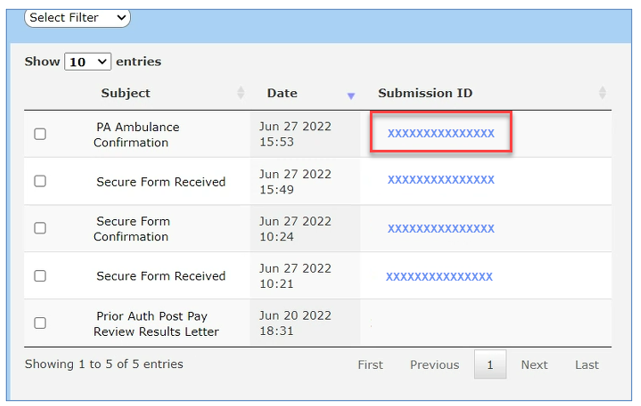
Task: Tick the Secure Form Confirmation row checkbox
Action: tap(40, 228)
